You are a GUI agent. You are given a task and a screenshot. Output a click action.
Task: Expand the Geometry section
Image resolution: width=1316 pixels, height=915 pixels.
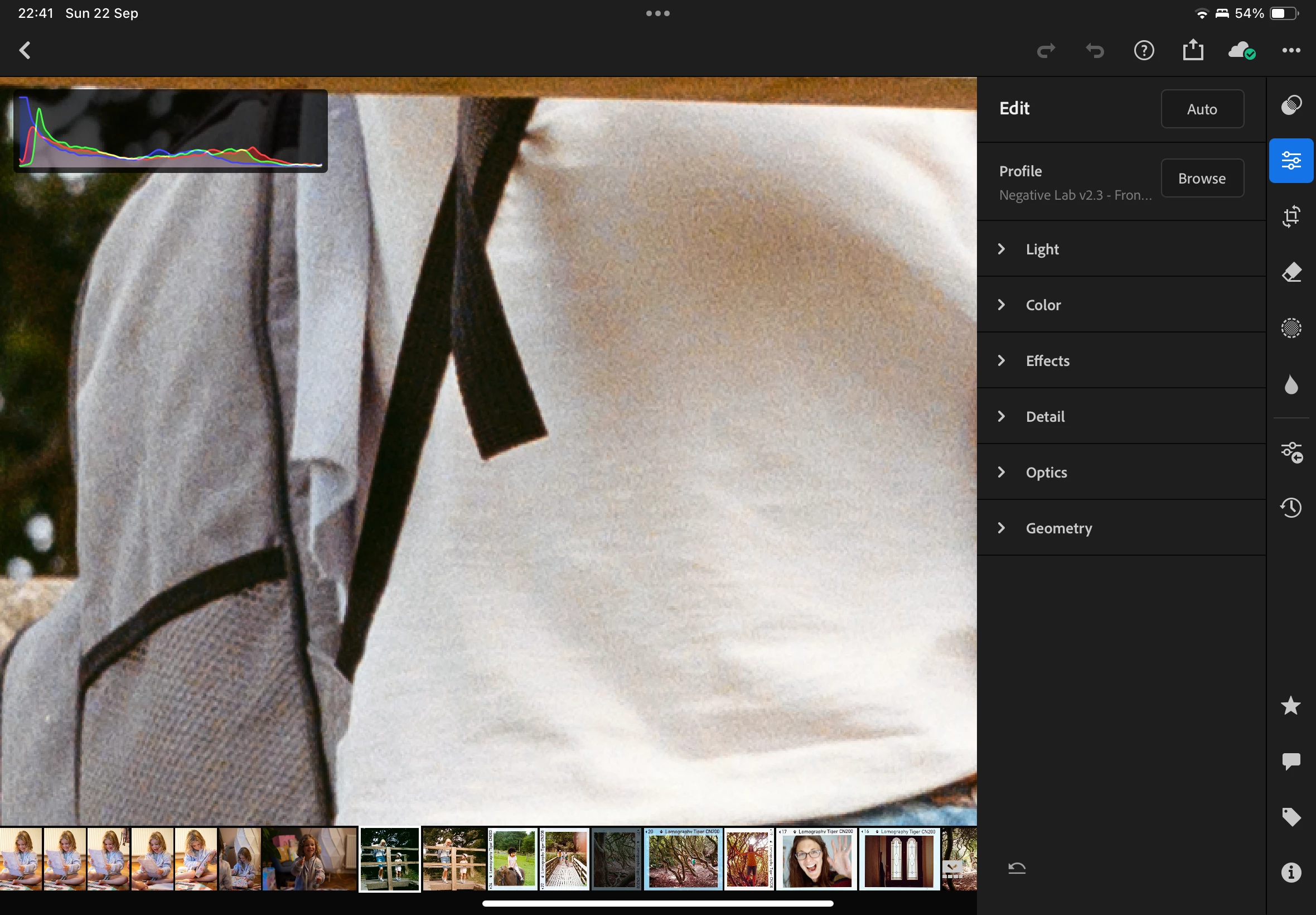(1058, 528)
